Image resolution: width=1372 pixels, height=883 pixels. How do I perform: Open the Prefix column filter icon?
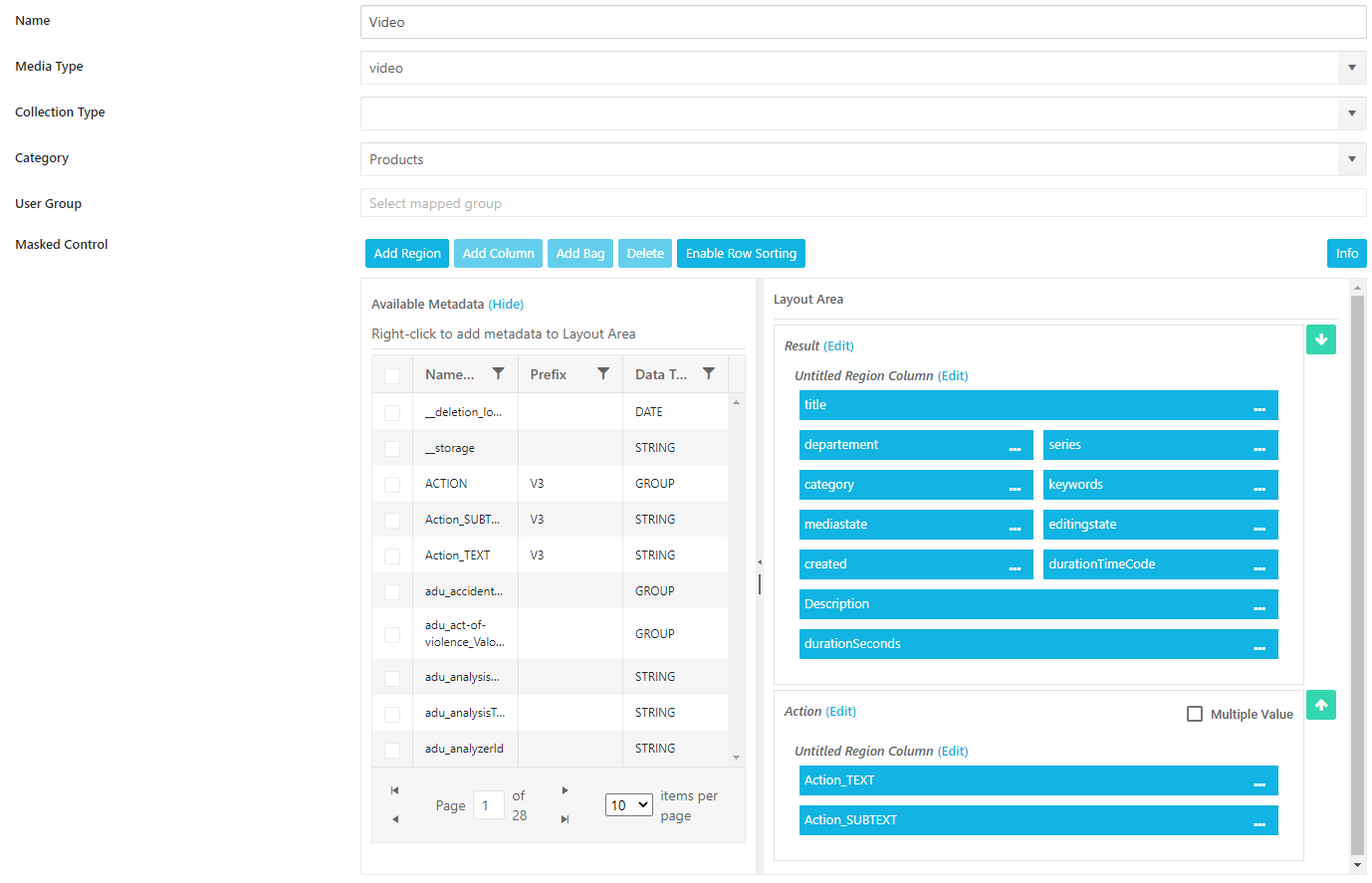(603, 374)
